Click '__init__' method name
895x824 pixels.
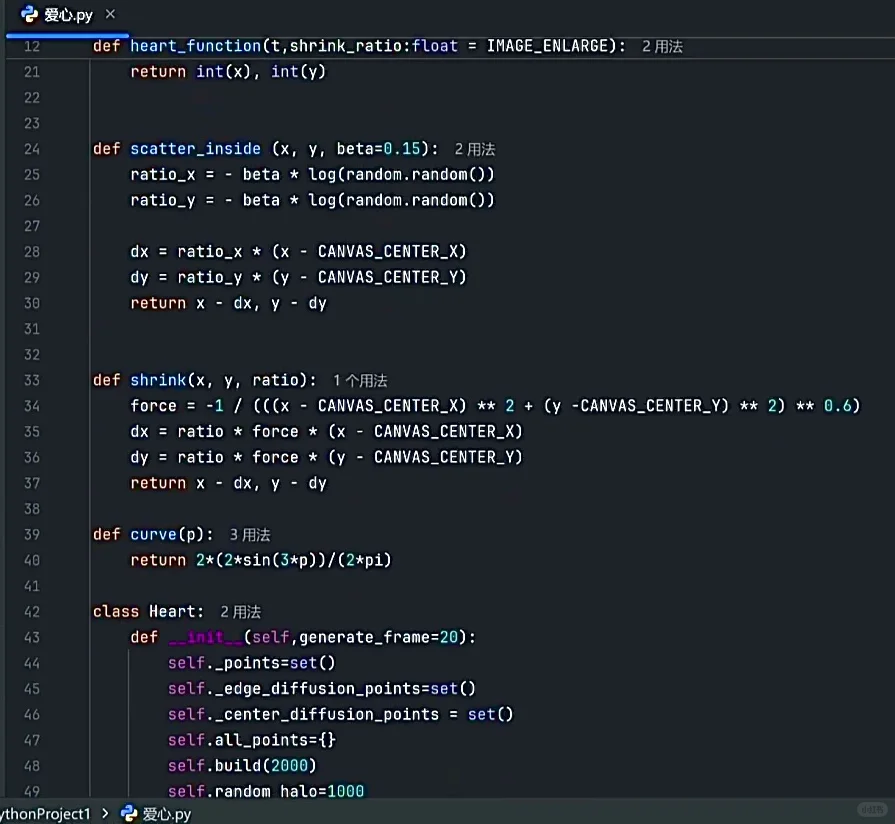pos(205,637)
